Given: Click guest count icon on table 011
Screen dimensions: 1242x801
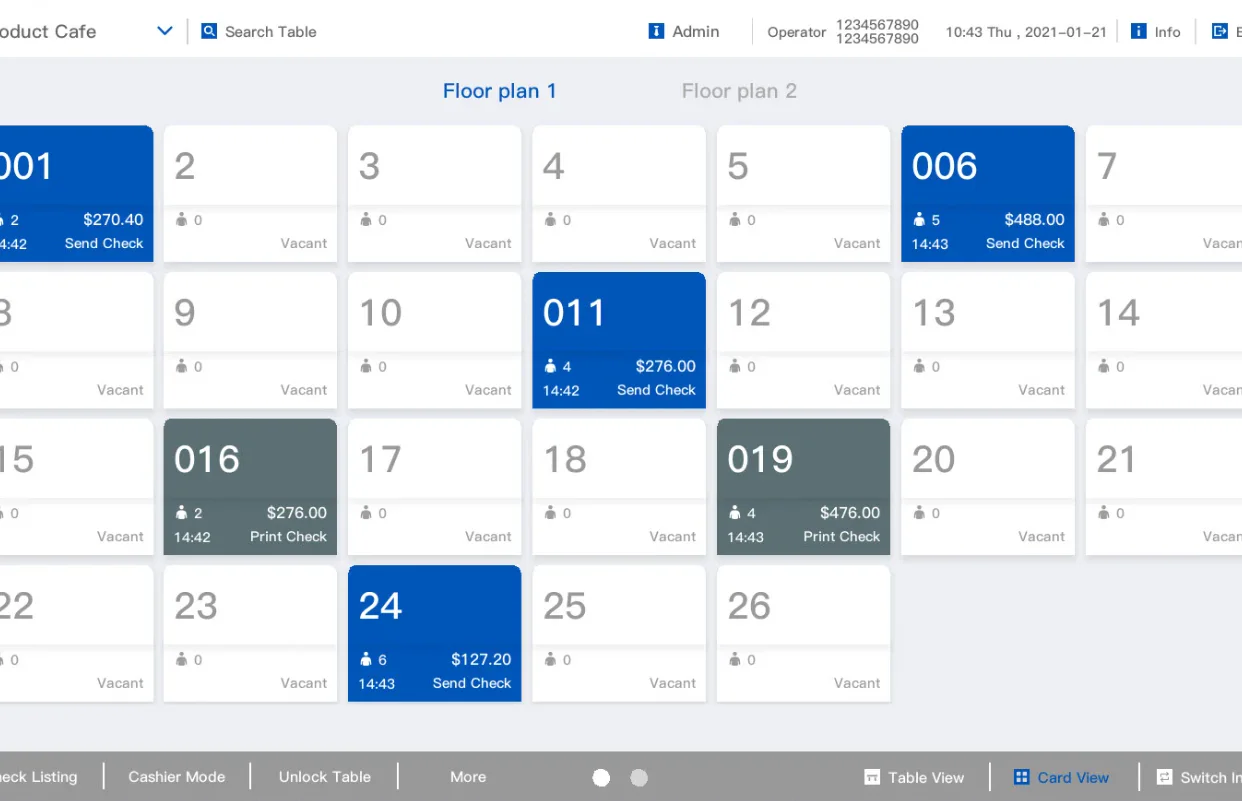Looking at the screenshot, I should click(550, 366).
